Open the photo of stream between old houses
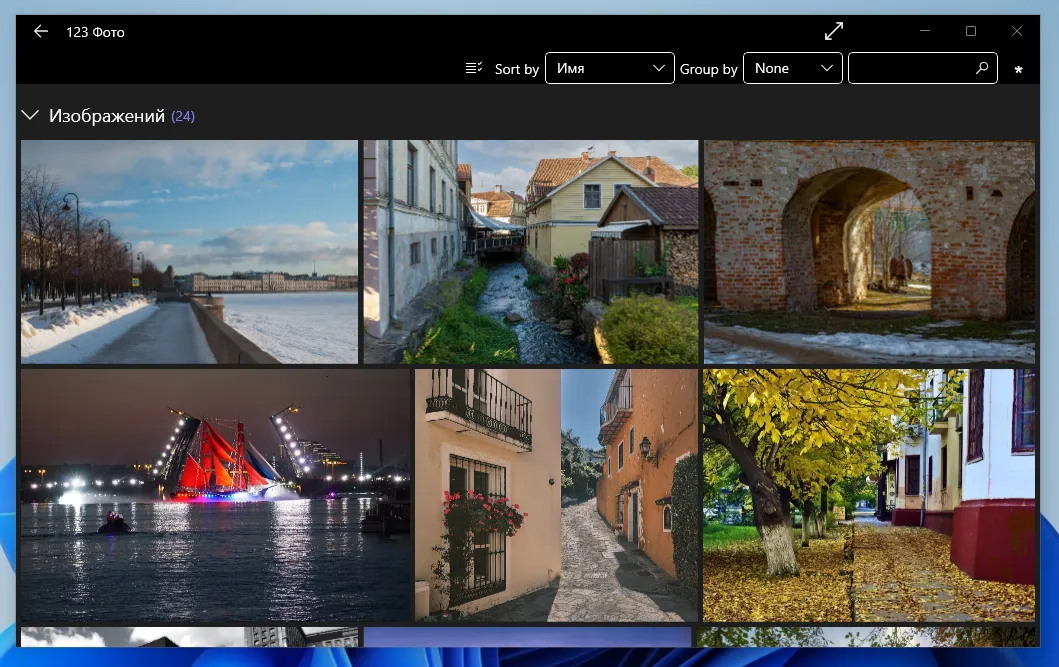This screenshot has height=667, width=1059. pyautogui.click(x=530, y=251)
